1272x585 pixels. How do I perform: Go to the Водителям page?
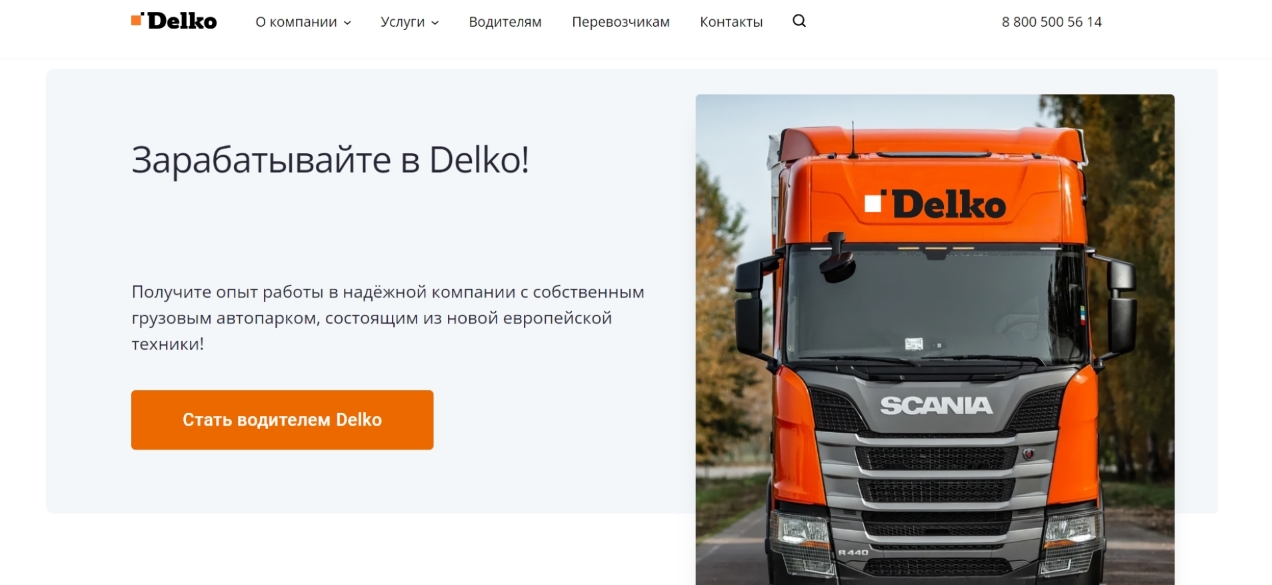[x=505, y=22]
